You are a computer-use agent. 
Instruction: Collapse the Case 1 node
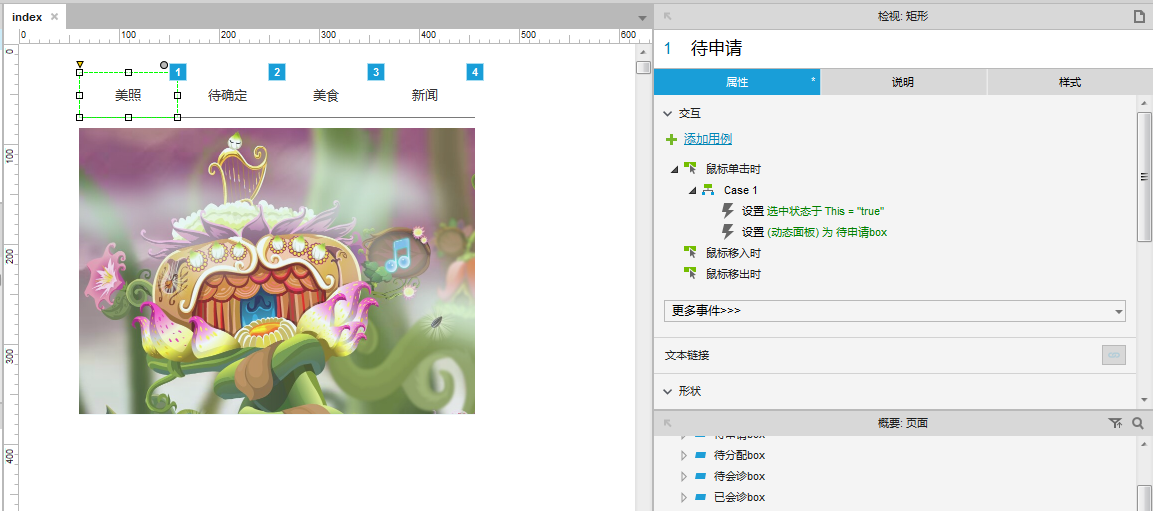692,190
